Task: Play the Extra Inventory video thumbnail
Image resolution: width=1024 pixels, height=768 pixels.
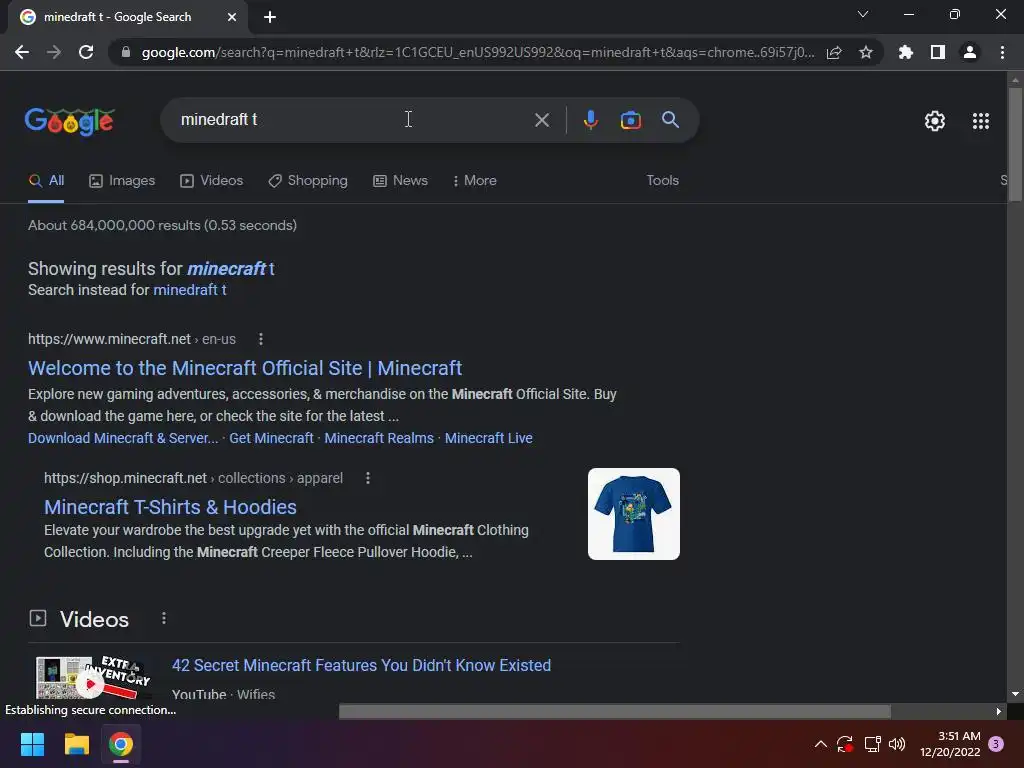Action: pyautogui.click(x=93, y=677)
